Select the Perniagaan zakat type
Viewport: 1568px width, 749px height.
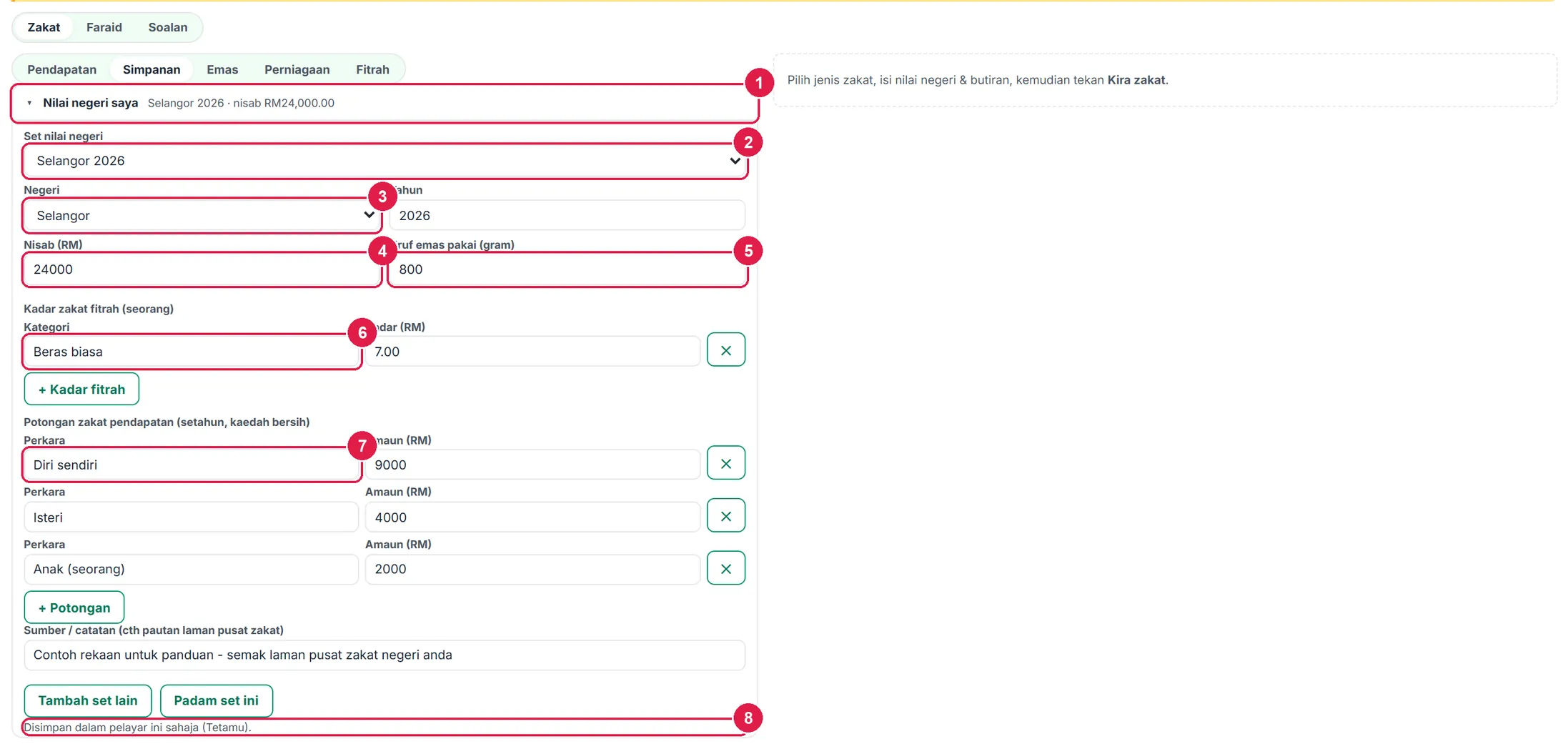pos(297,69)
